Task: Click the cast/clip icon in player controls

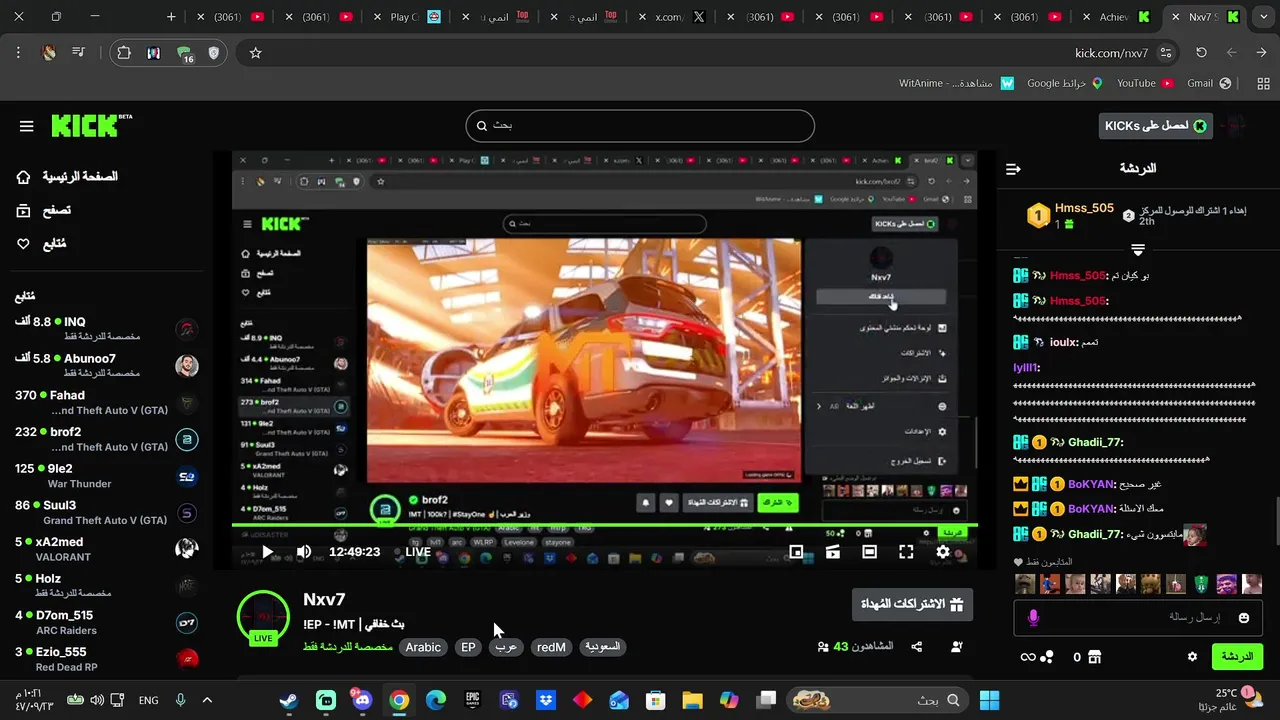Action: tap(833, 552)
